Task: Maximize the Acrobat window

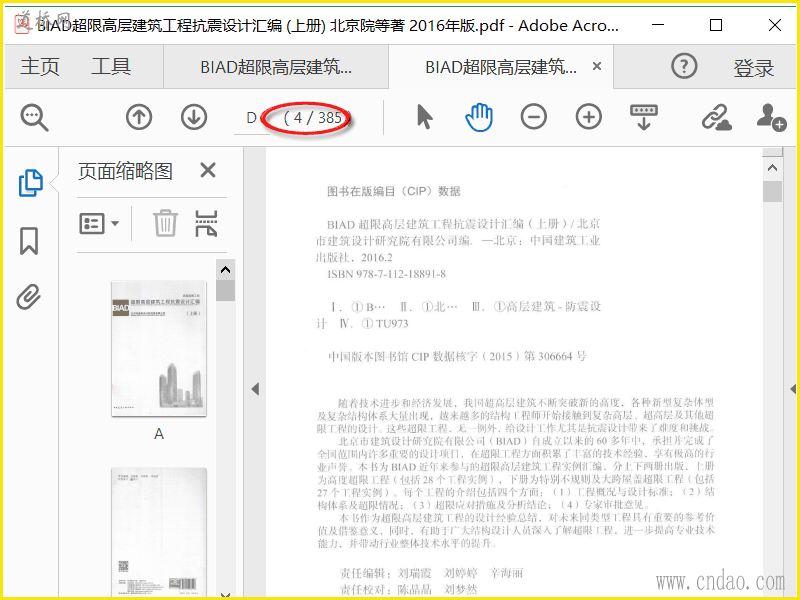Action: [x=716, y=24]
